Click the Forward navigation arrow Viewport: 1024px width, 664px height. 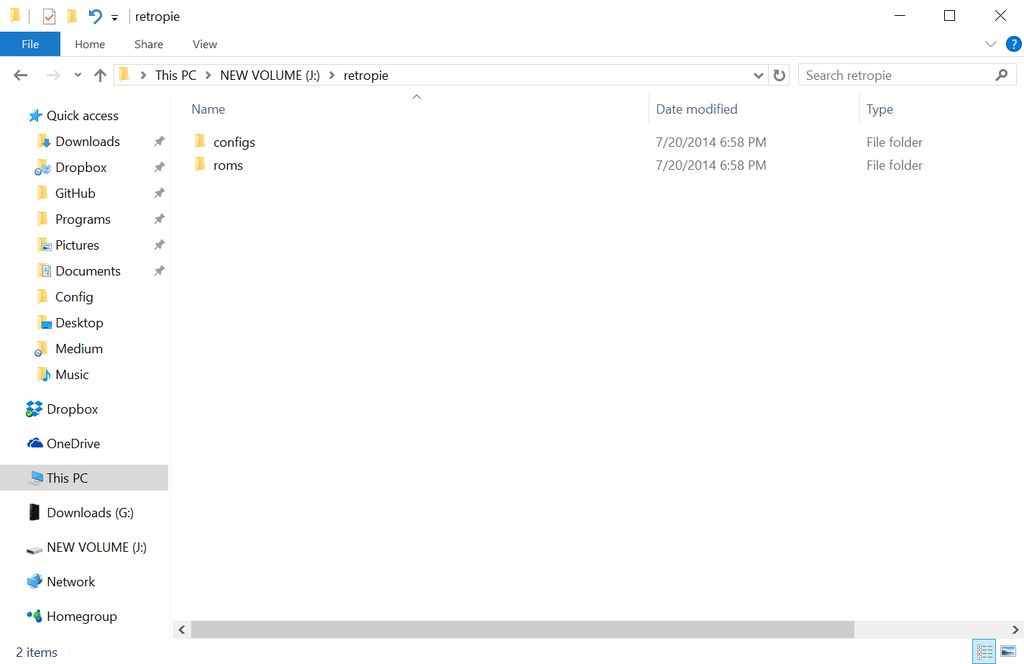[53, 75]
